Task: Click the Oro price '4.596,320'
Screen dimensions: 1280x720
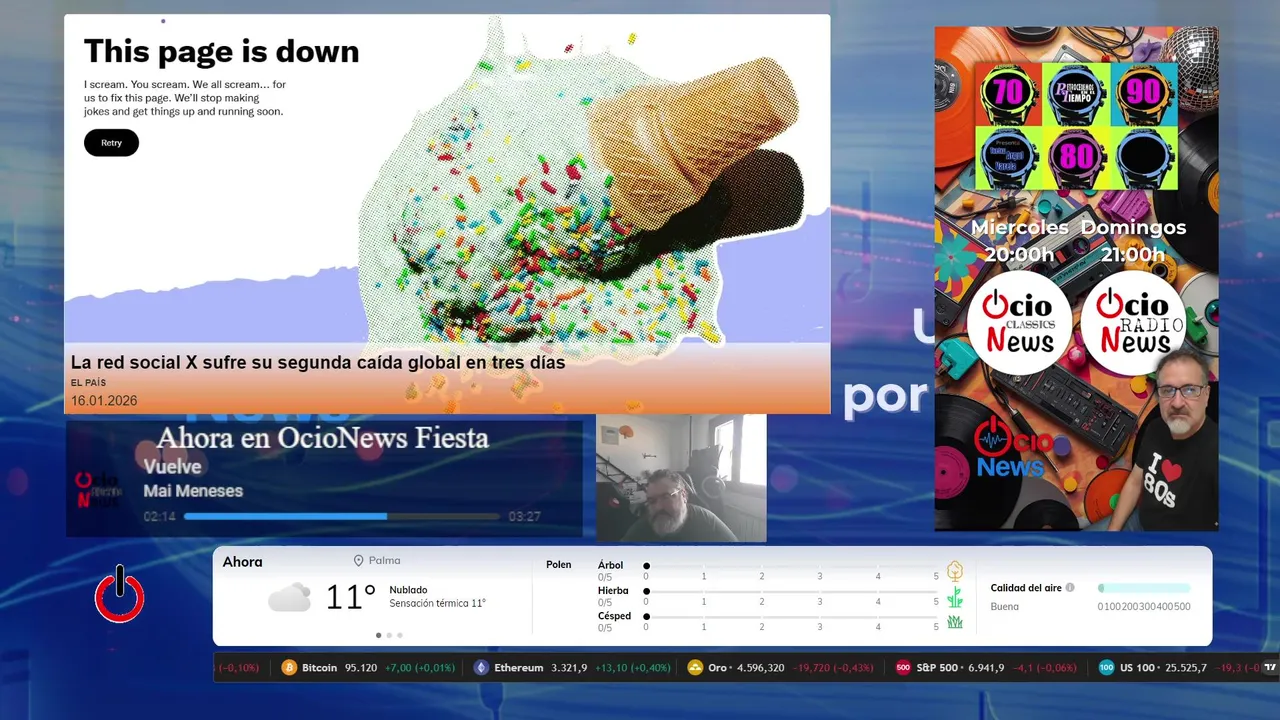Action: tap(760, 668)
